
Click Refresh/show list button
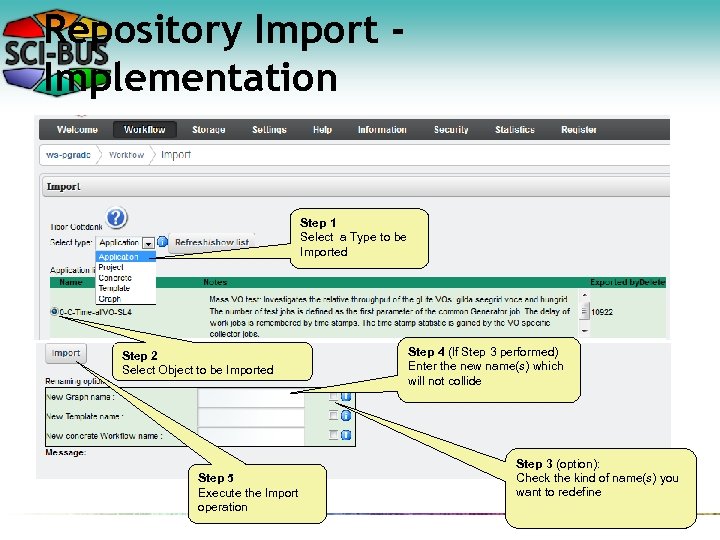[212, 242]
